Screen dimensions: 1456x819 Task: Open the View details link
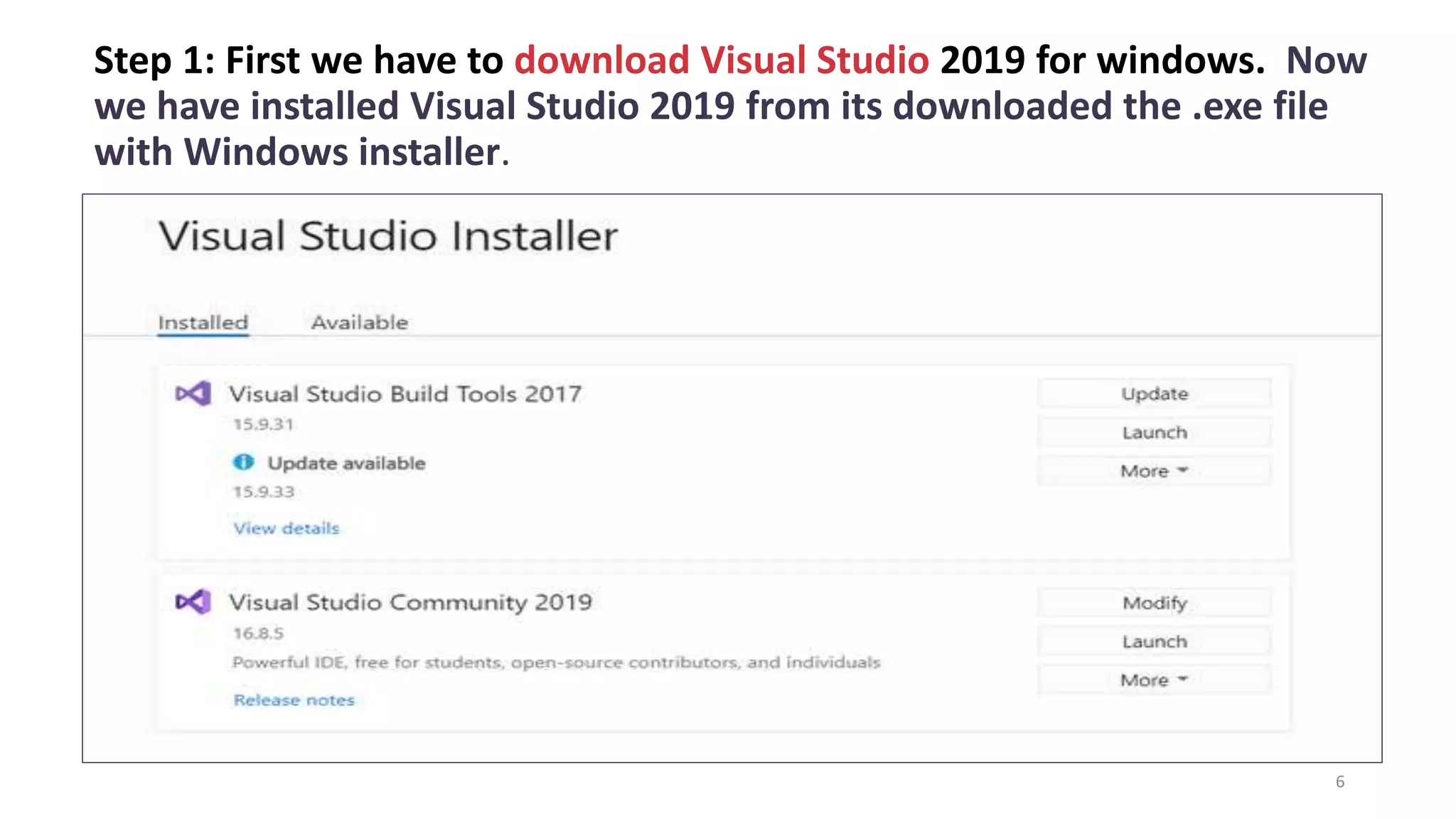[287, 528]
